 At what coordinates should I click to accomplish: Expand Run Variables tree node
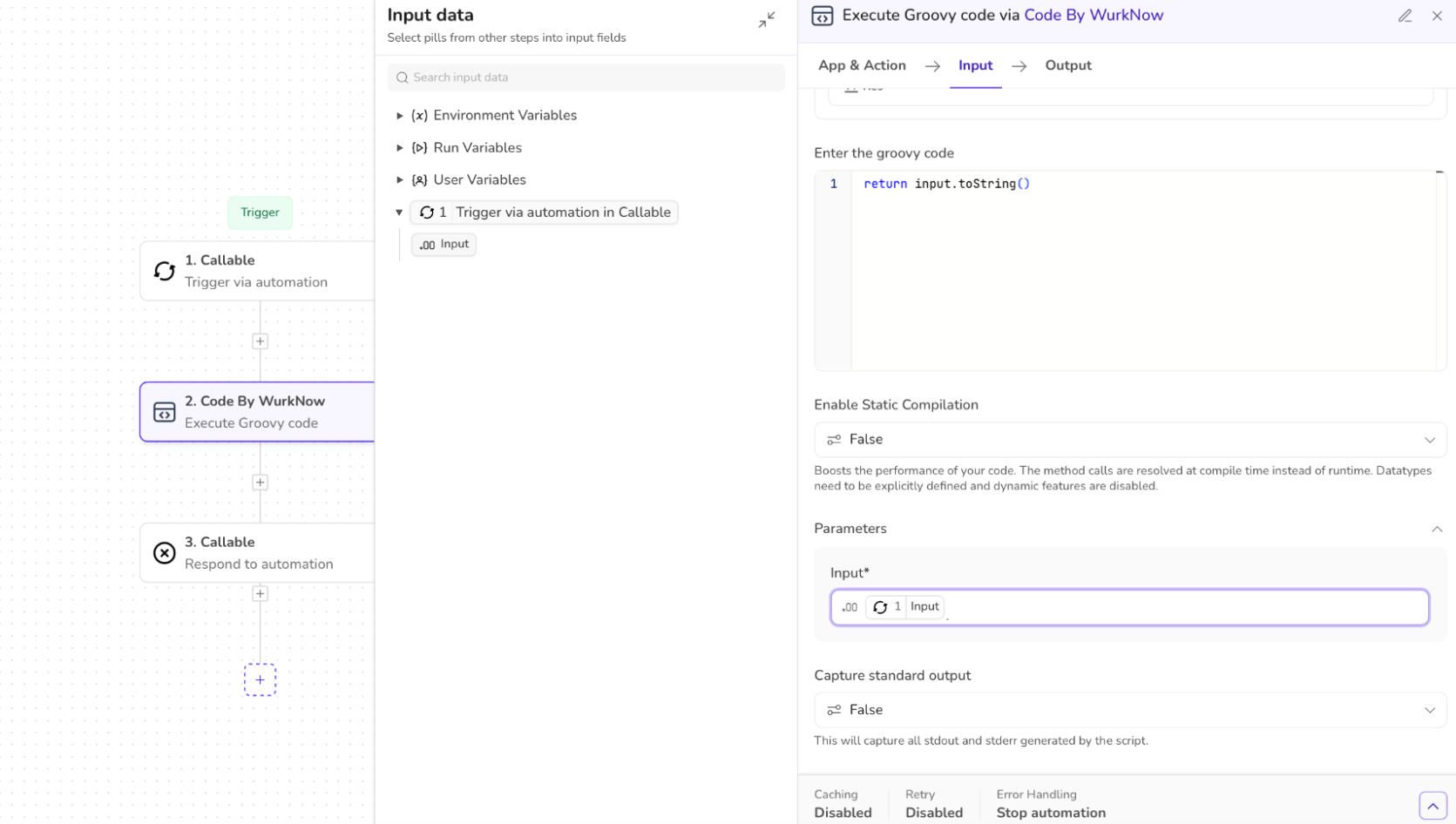pyautogui.click(x=400, y=148)
